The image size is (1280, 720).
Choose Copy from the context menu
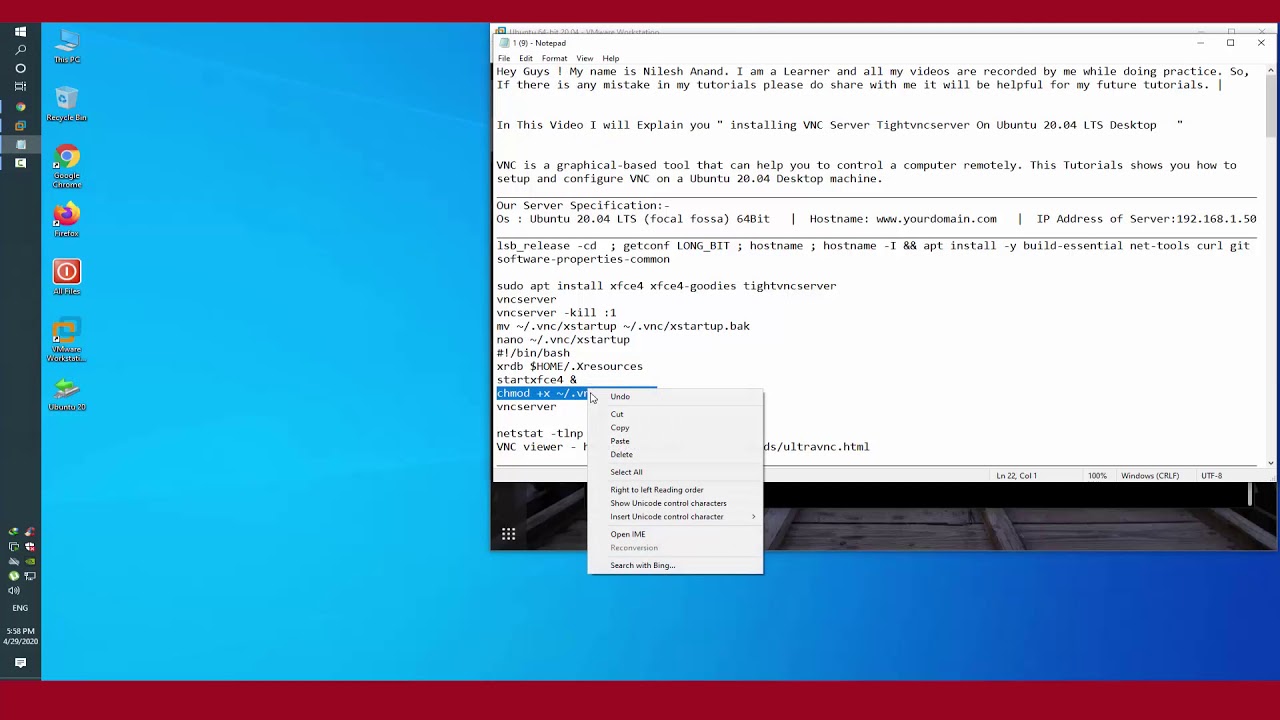(x=675, y=428)
